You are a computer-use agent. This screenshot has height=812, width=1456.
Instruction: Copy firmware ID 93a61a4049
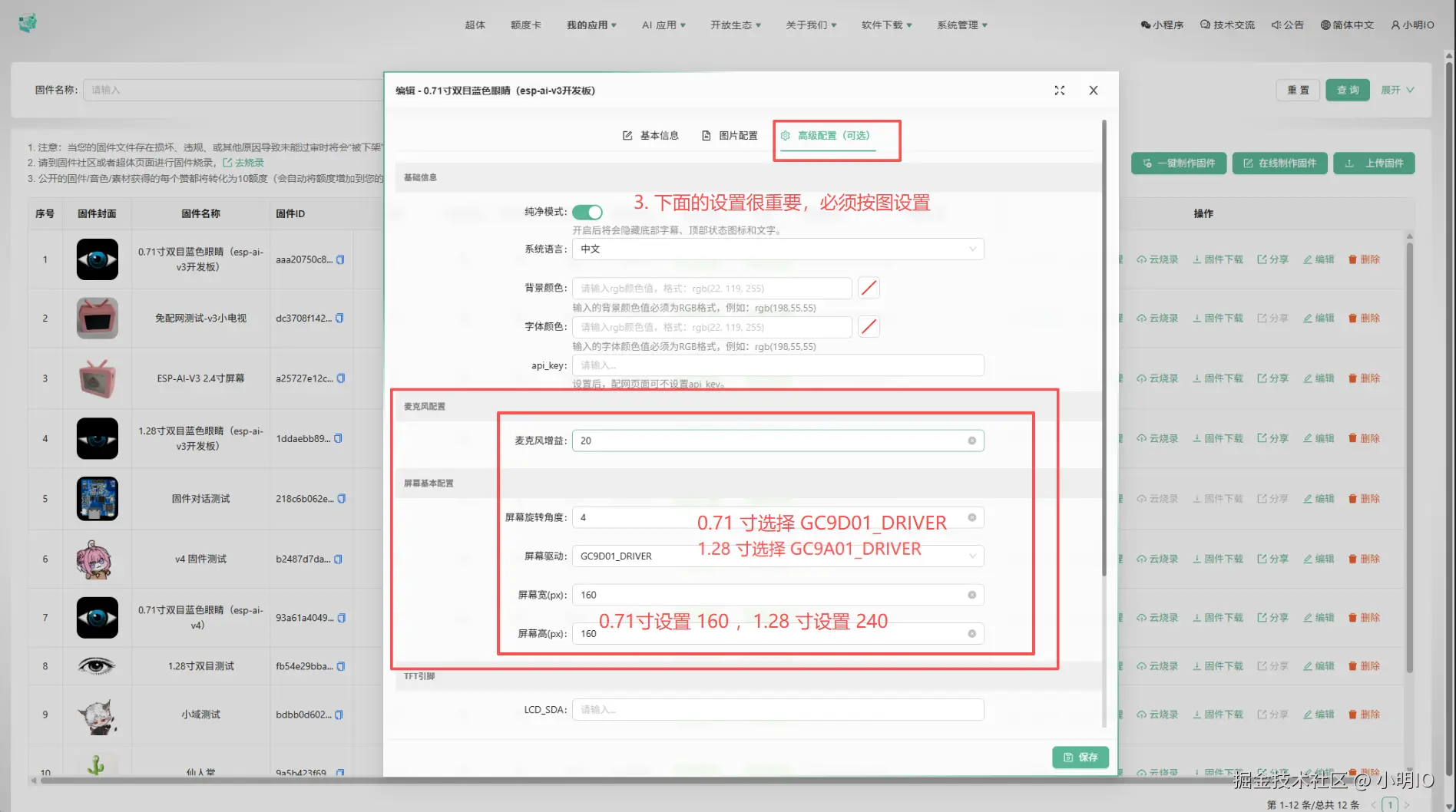[342, 618]
